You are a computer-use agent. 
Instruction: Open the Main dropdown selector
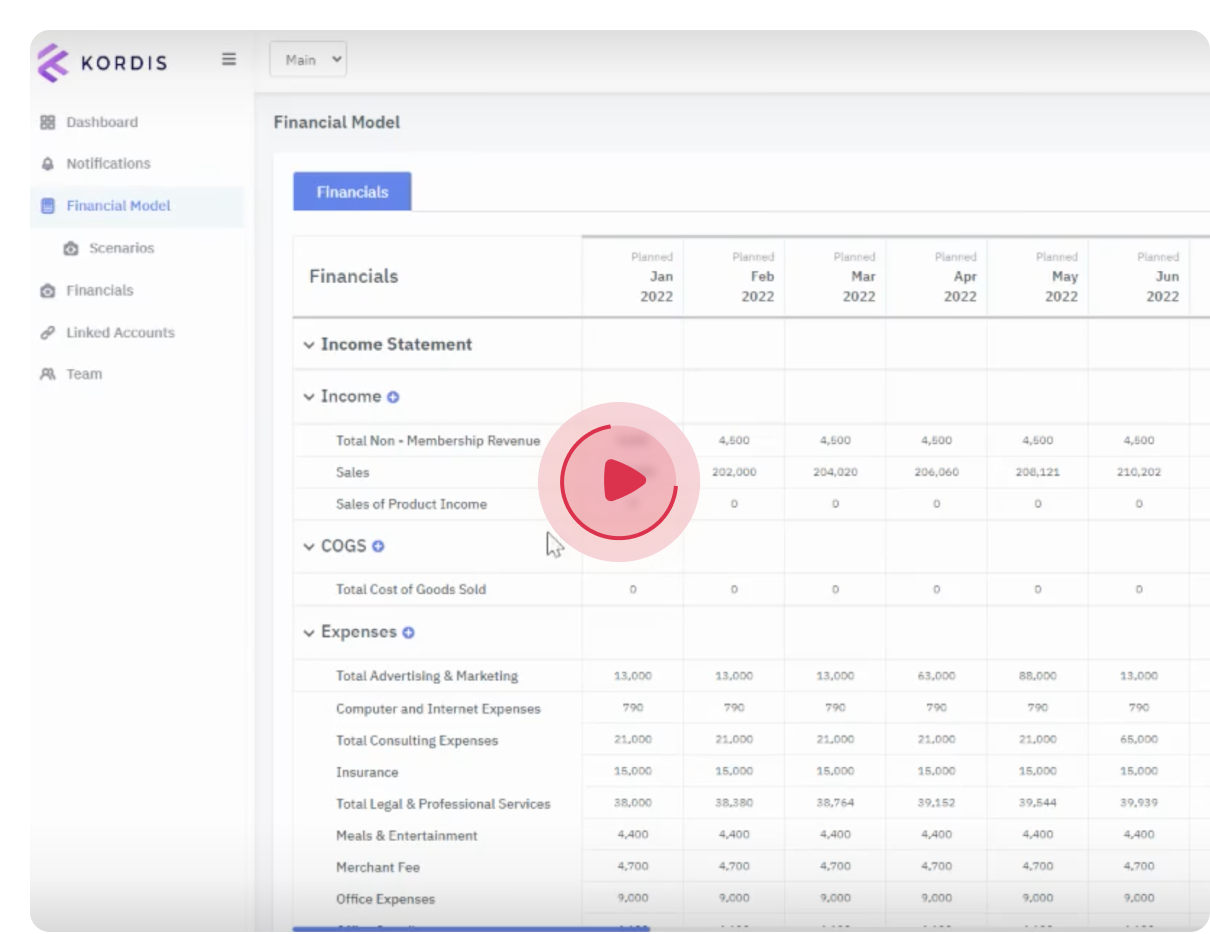(308, 60)
